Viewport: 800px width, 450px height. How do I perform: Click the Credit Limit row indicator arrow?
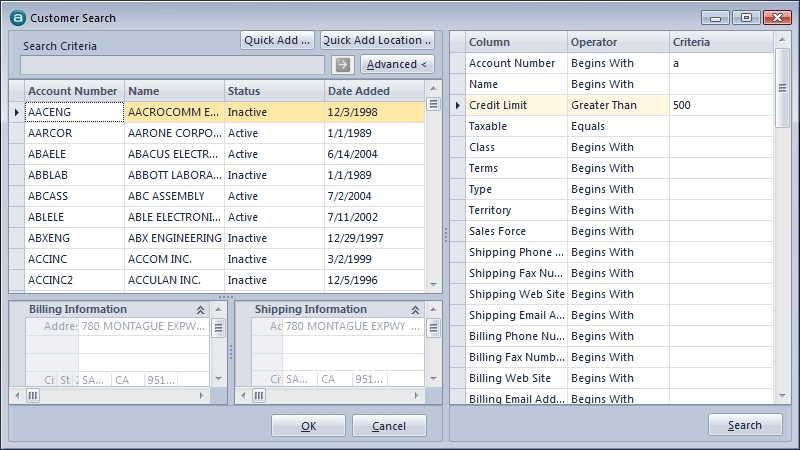458,105
